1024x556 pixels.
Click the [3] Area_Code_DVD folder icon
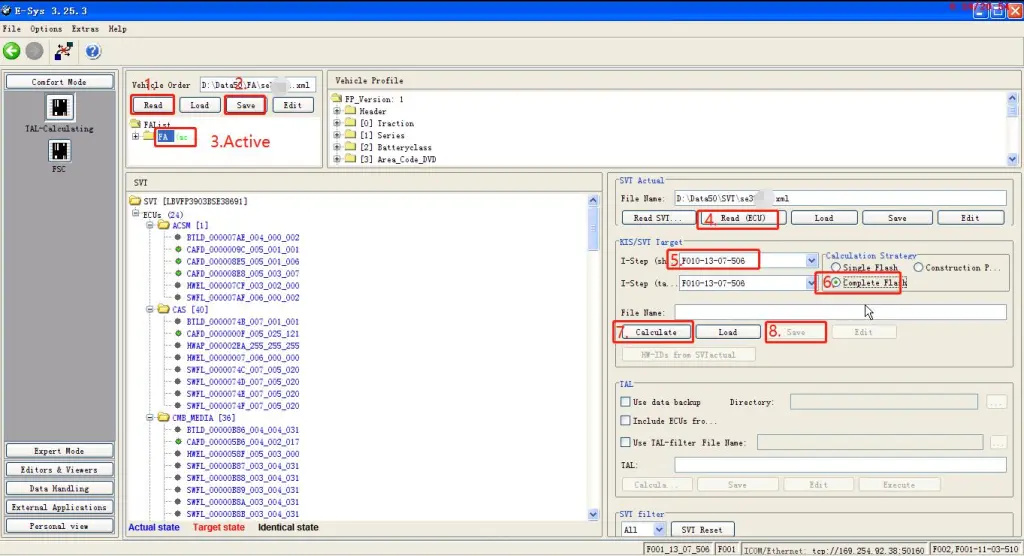(x=350, y=159)
